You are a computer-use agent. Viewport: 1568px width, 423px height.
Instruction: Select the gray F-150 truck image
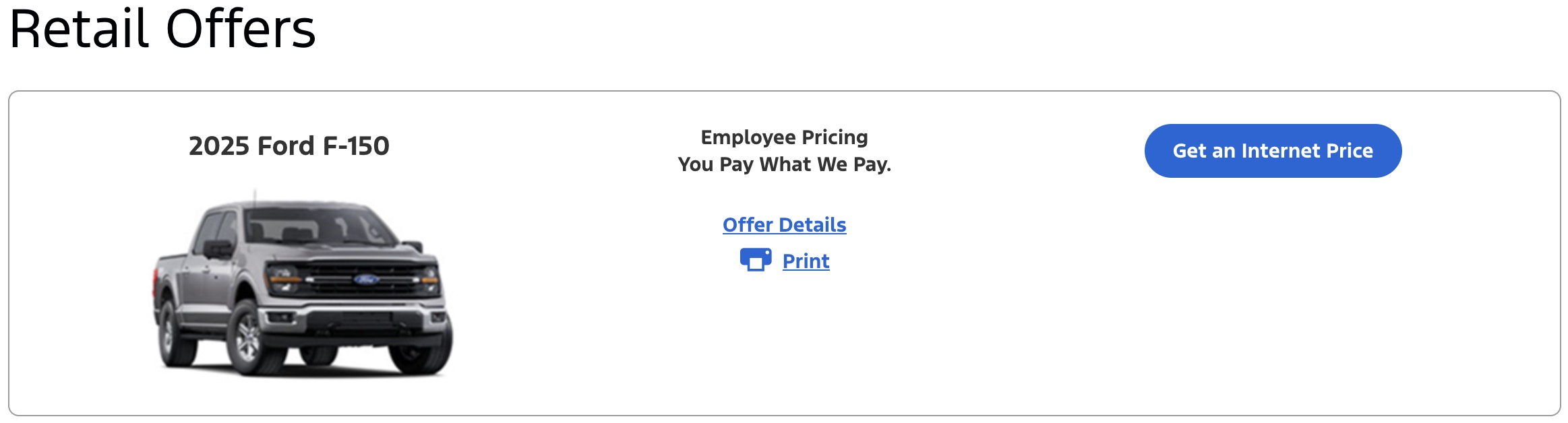coord(302,283)
